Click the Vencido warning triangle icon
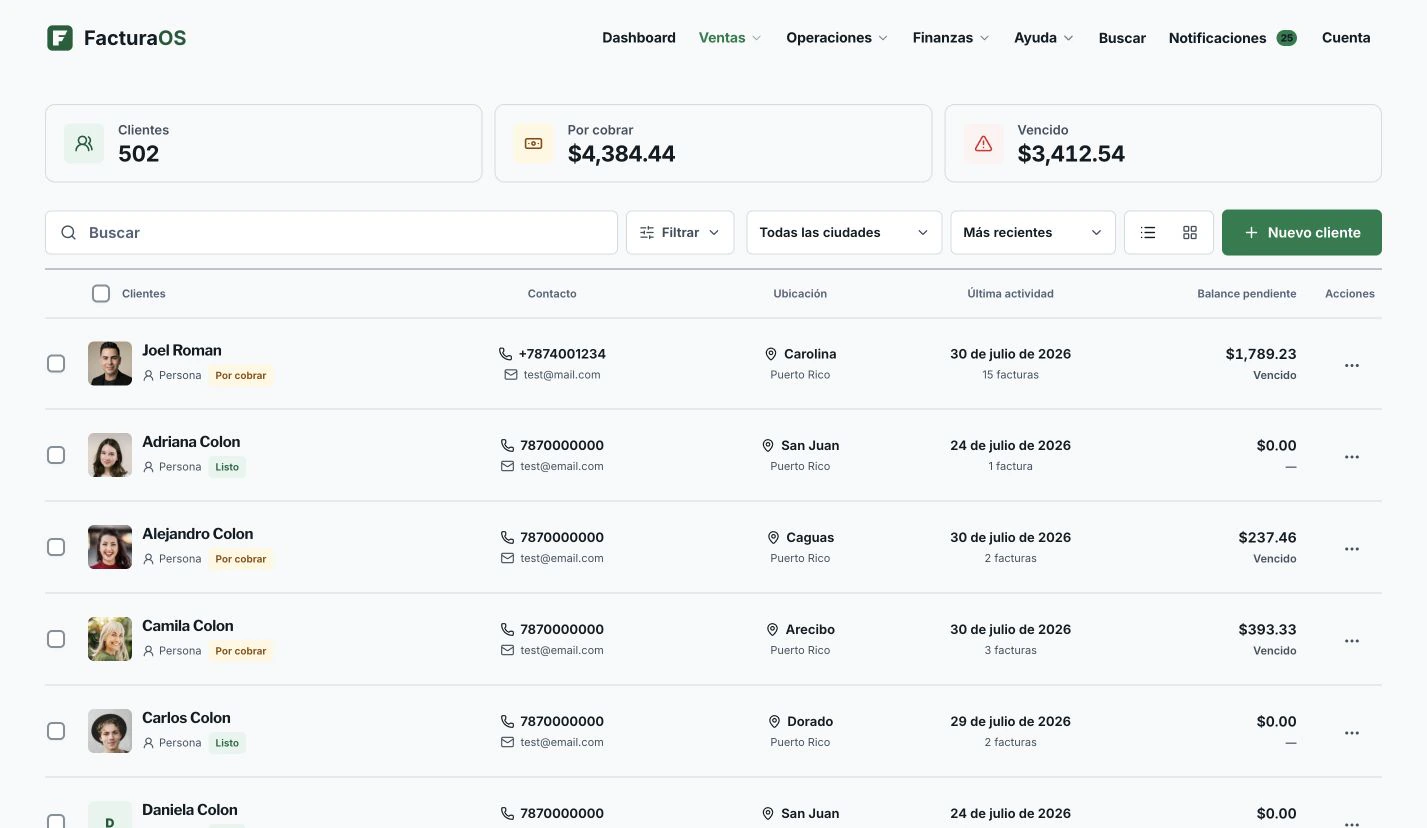The image size is (1427, 828). point(983,143)
